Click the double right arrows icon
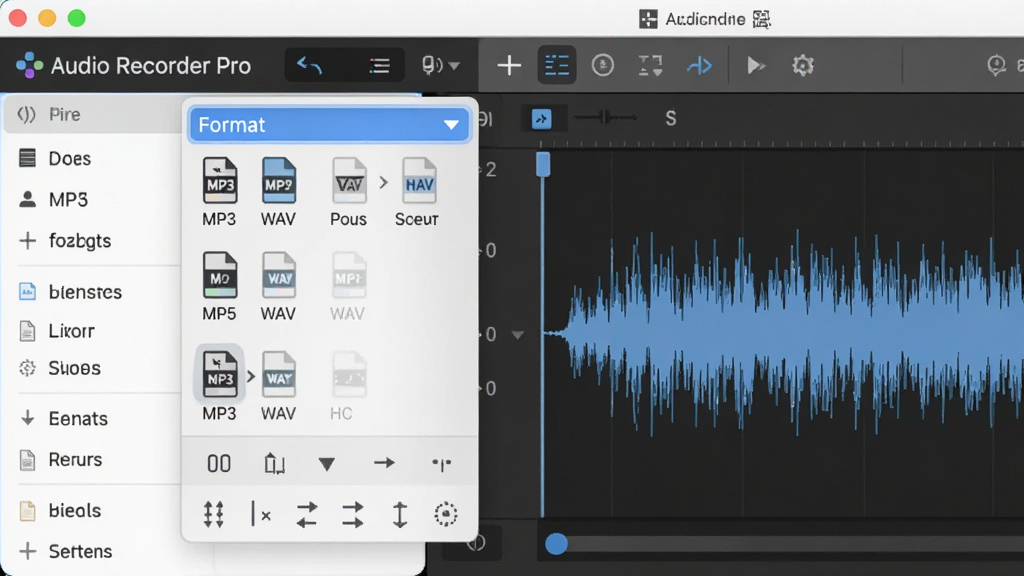 point(353,515)
